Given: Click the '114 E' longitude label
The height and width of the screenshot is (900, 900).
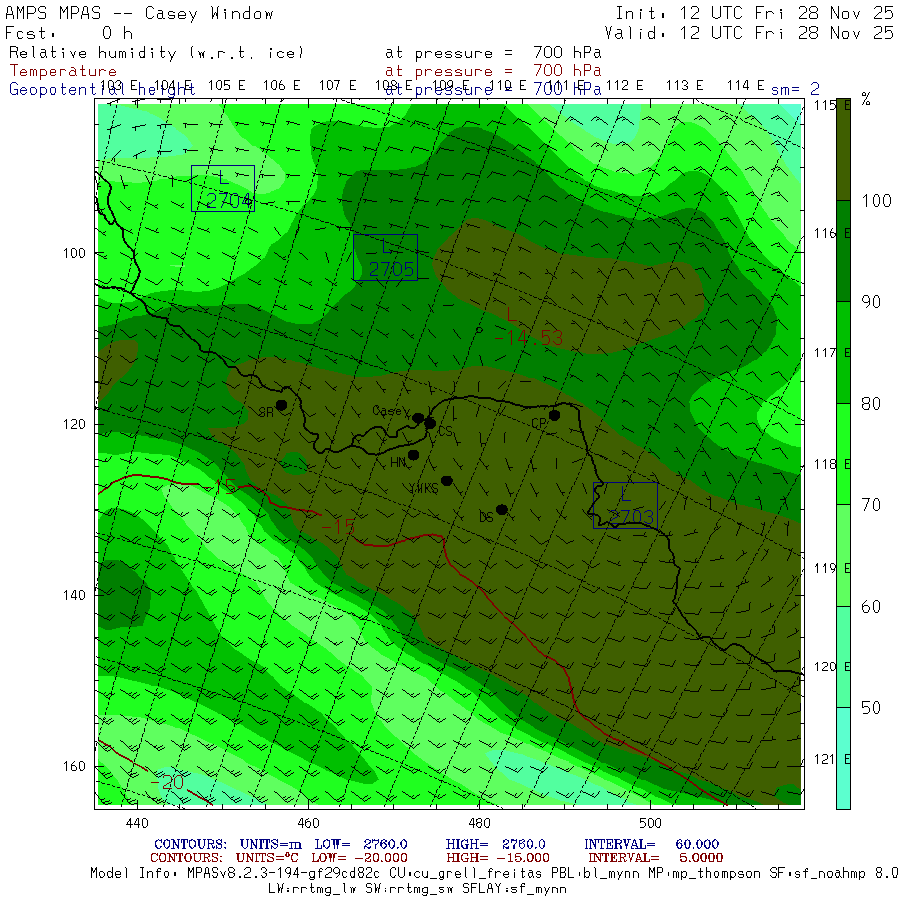Looking at the screenshot, I should pos(746,86).
